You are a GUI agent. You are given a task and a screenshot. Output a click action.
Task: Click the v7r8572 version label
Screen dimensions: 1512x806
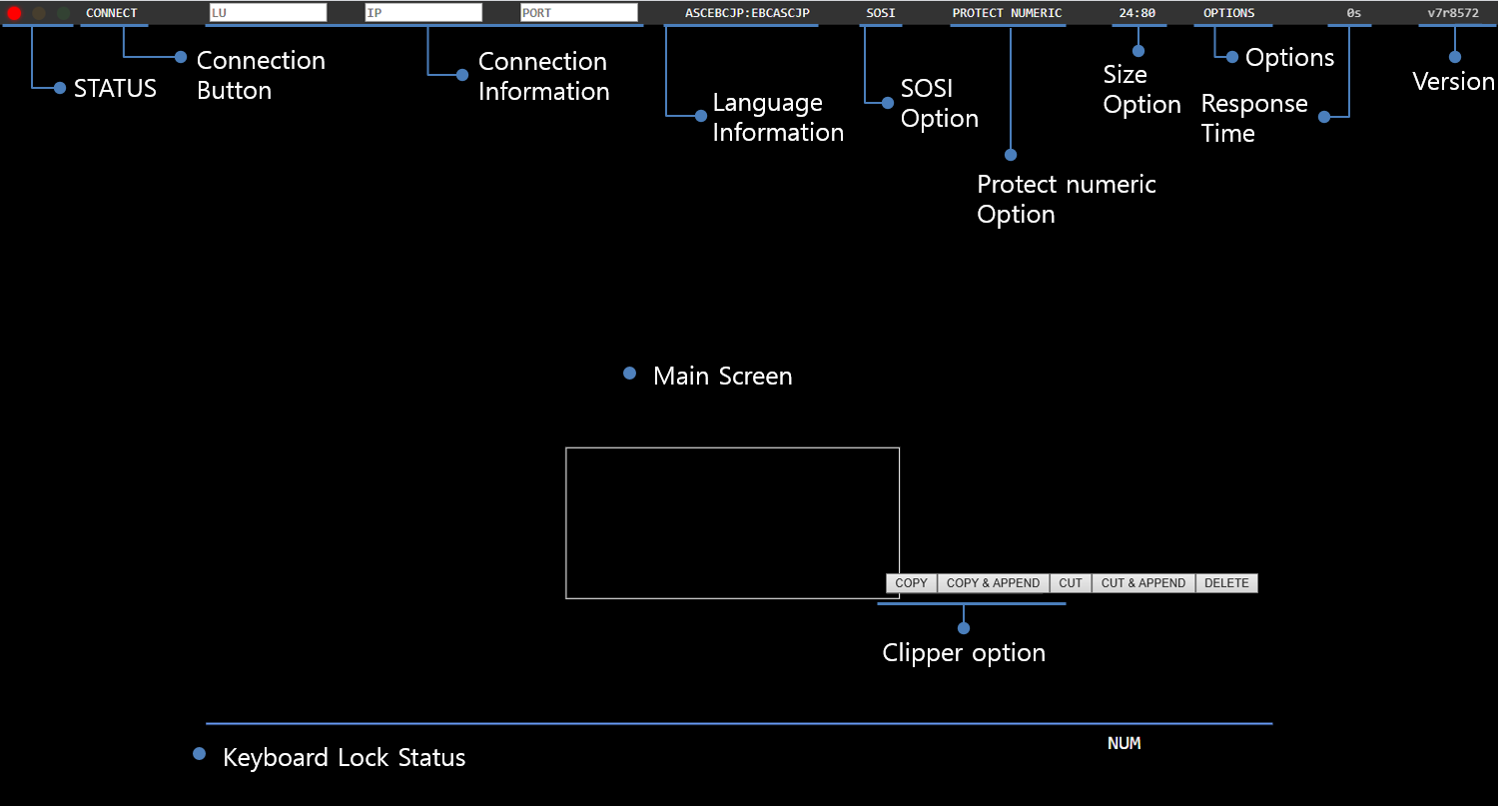click(x=1453, y=13)
